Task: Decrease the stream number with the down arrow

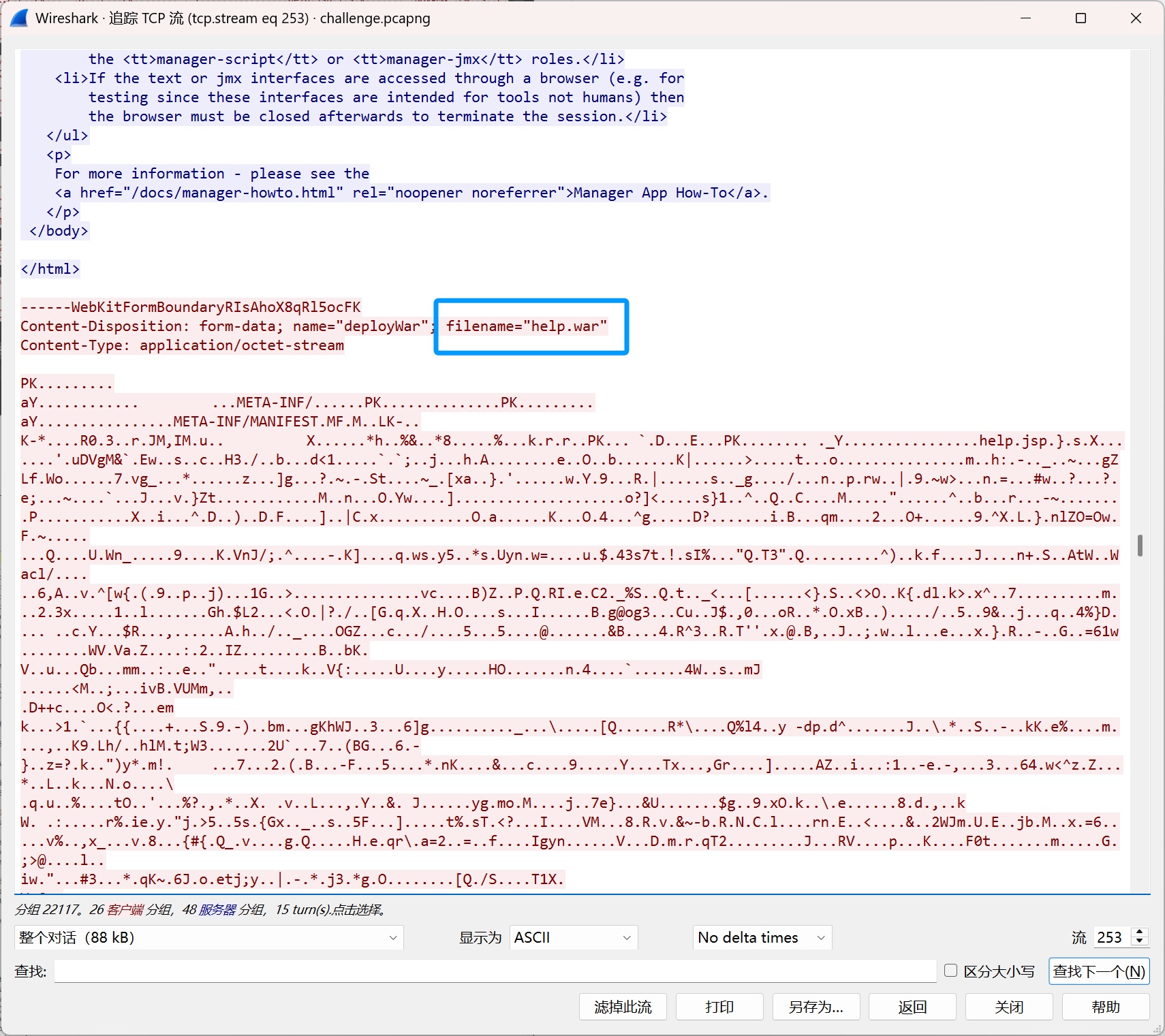Action: click(1140, 942)
